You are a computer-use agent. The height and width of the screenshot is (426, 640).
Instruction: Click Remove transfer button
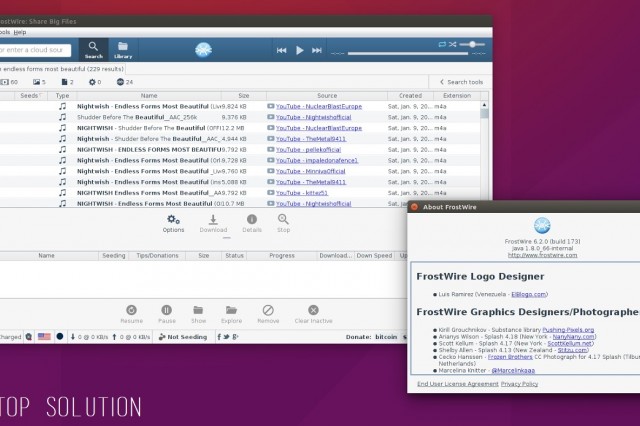[268, 314]
